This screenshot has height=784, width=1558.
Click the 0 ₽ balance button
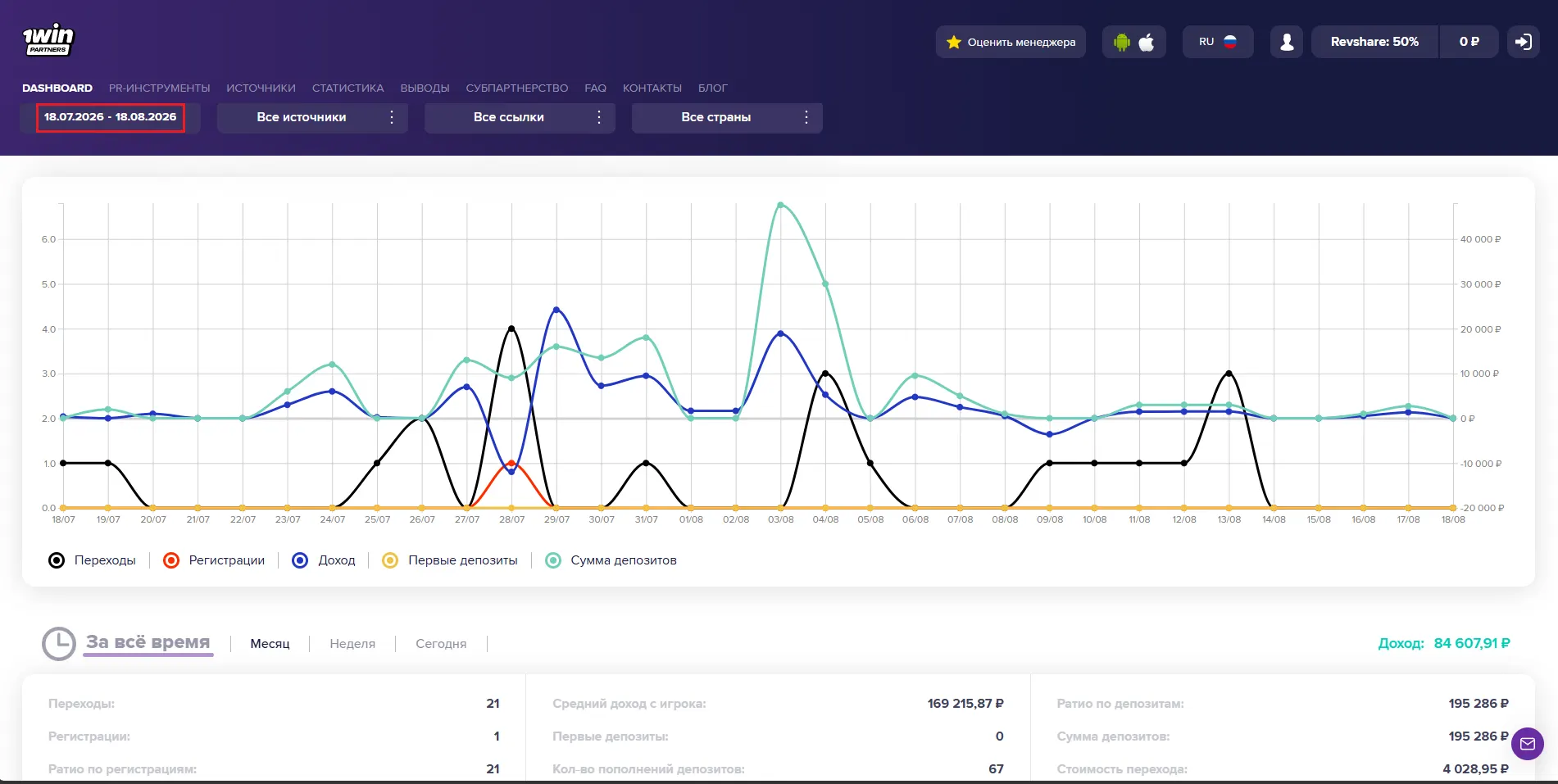pyautogui.click(x=1469, y=42)
